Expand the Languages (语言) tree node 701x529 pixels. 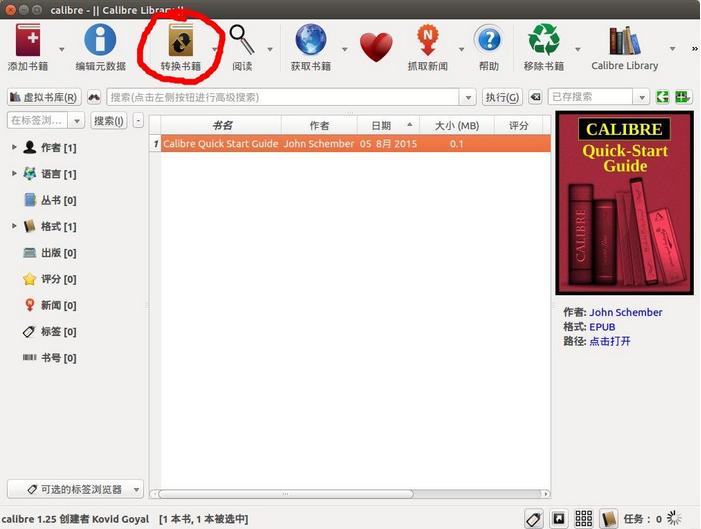(14, 173)
